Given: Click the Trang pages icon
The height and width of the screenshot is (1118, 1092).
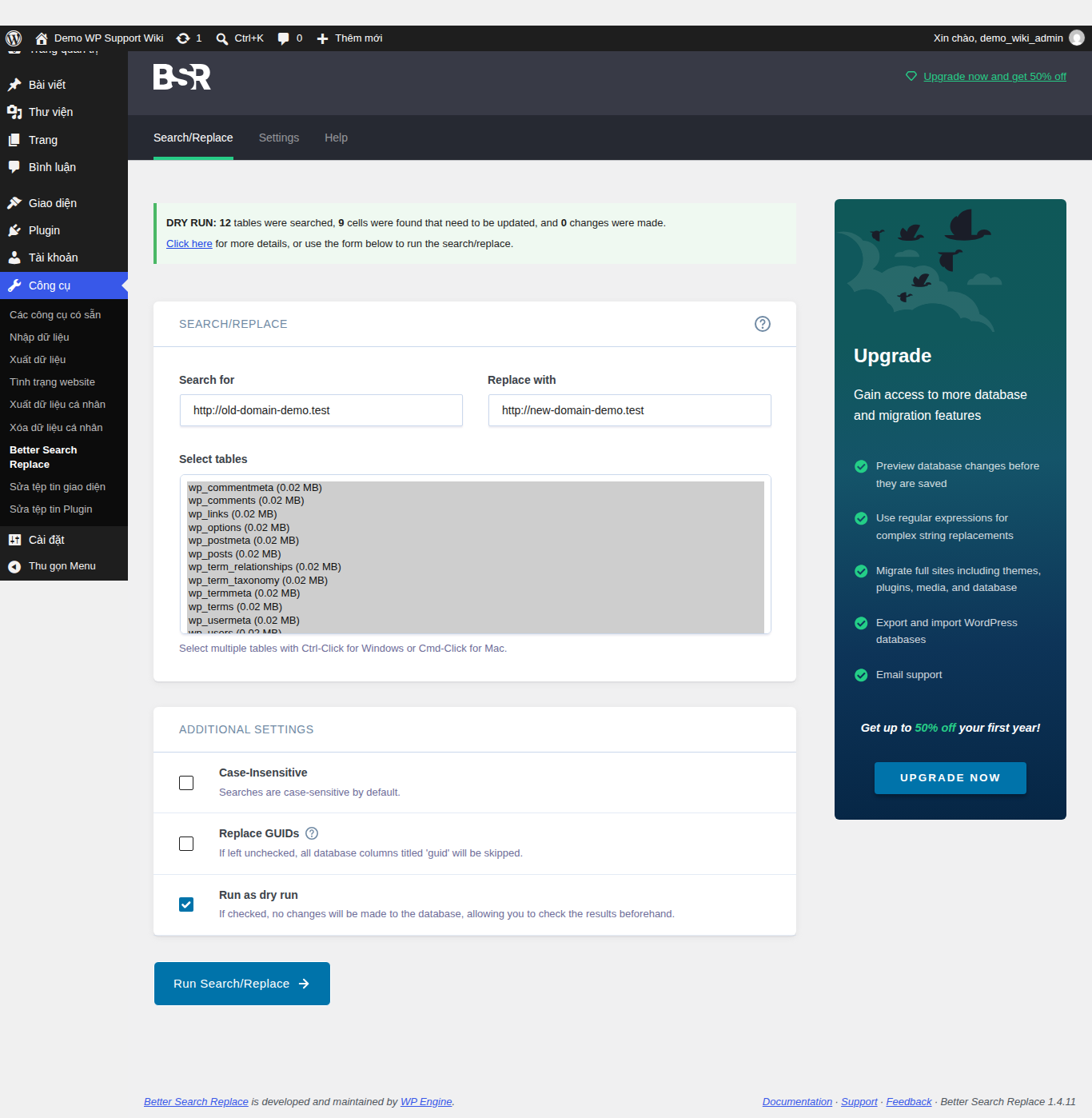Looking at the screenshot, I should click(x=14, y=140).
